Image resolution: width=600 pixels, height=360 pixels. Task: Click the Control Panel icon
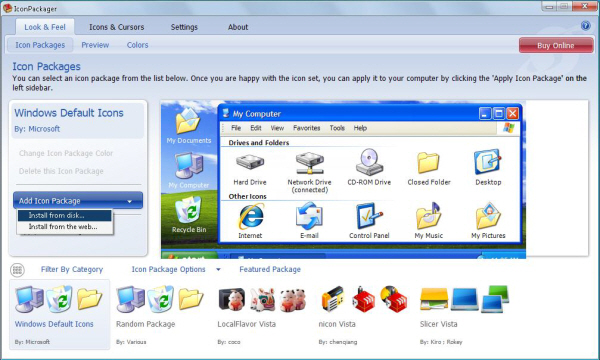point(369,216)
